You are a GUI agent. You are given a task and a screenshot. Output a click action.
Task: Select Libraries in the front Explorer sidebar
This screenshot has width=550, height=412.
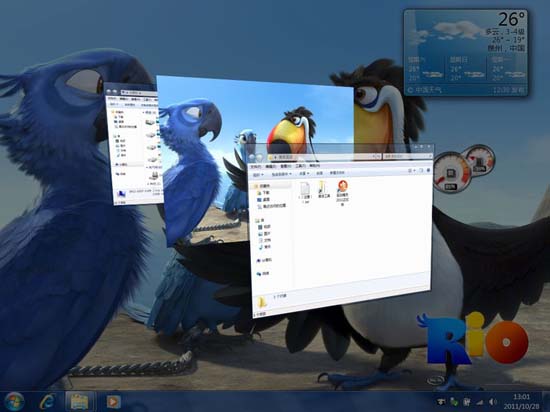tap(261, 220)
